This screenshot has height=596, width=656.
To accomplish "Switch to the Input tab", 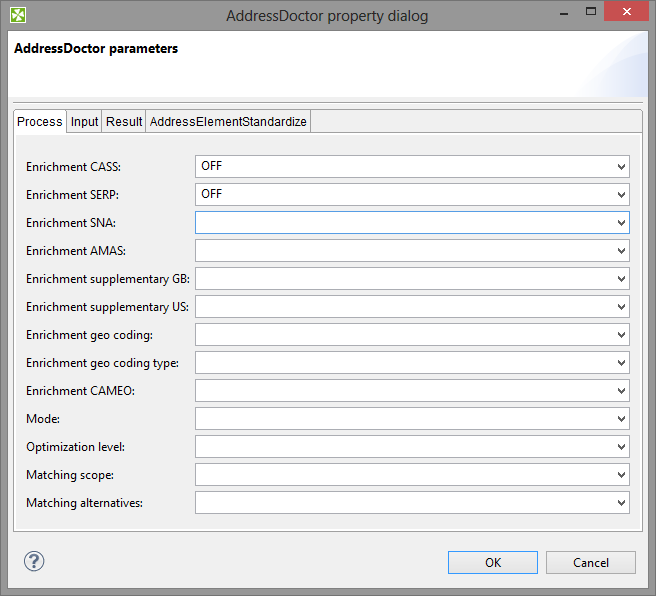I will point(84,122).
